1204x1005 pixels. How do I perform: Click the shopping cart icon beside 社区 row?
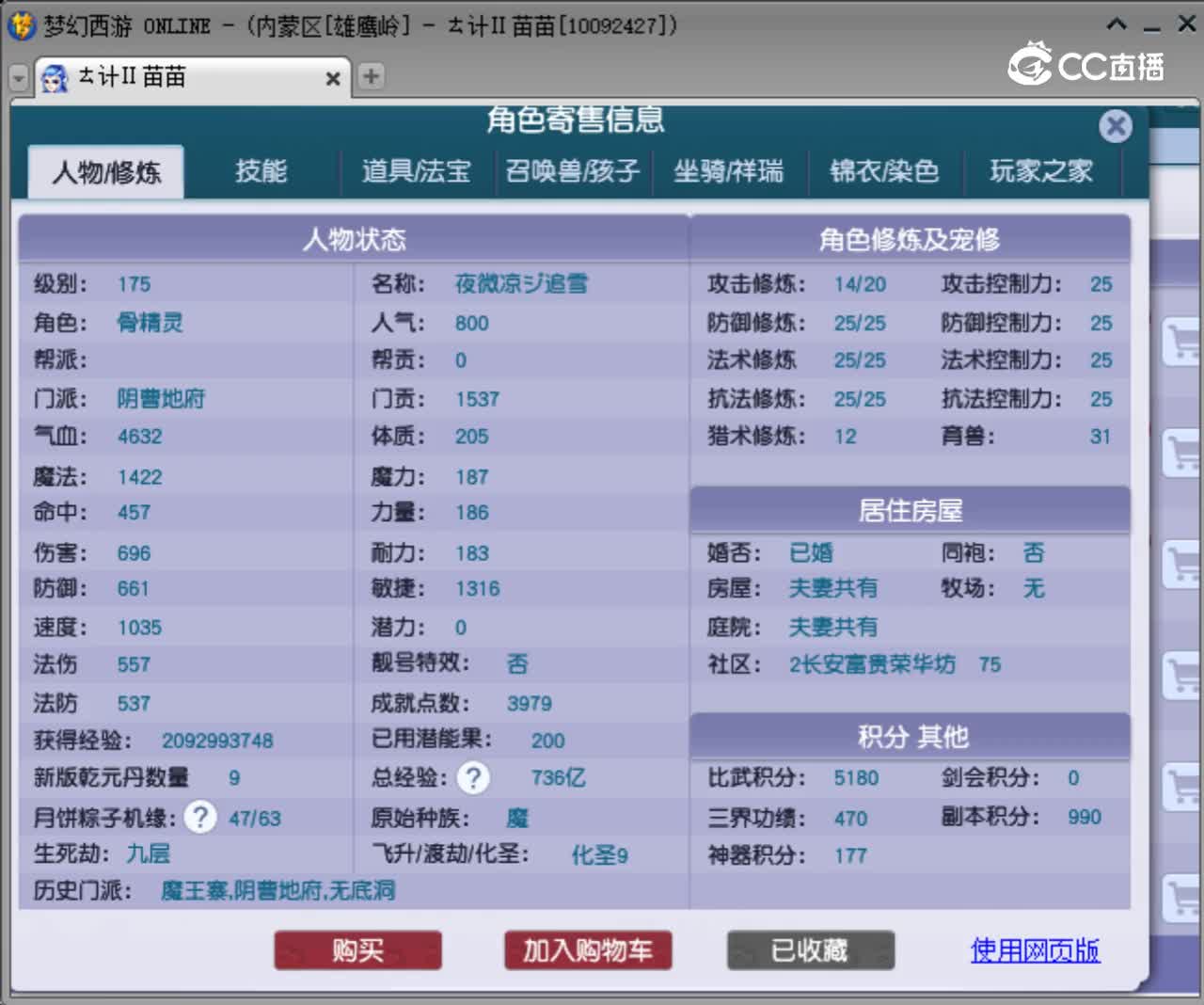[1181, 675]
